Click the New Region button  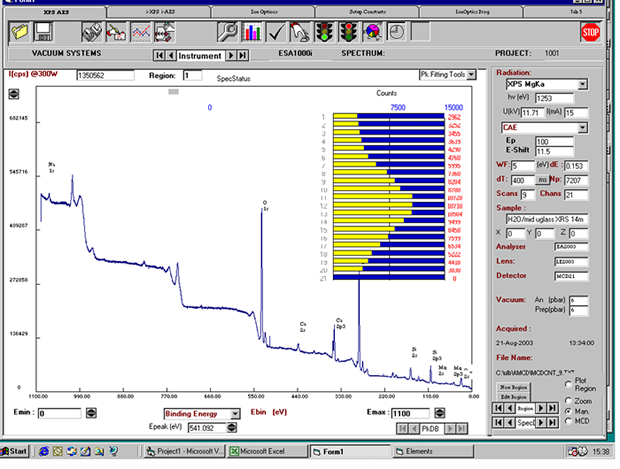pyautogui.click(x=513, y=387)
